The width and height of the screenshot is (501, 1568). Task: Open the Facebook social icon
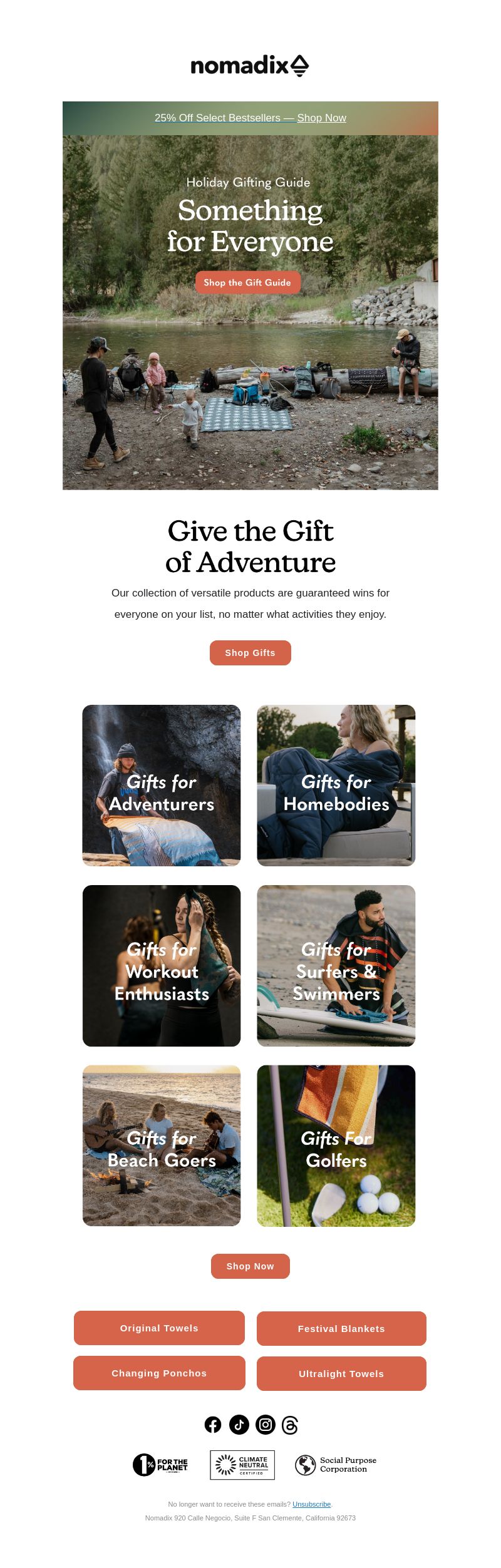213,1425
